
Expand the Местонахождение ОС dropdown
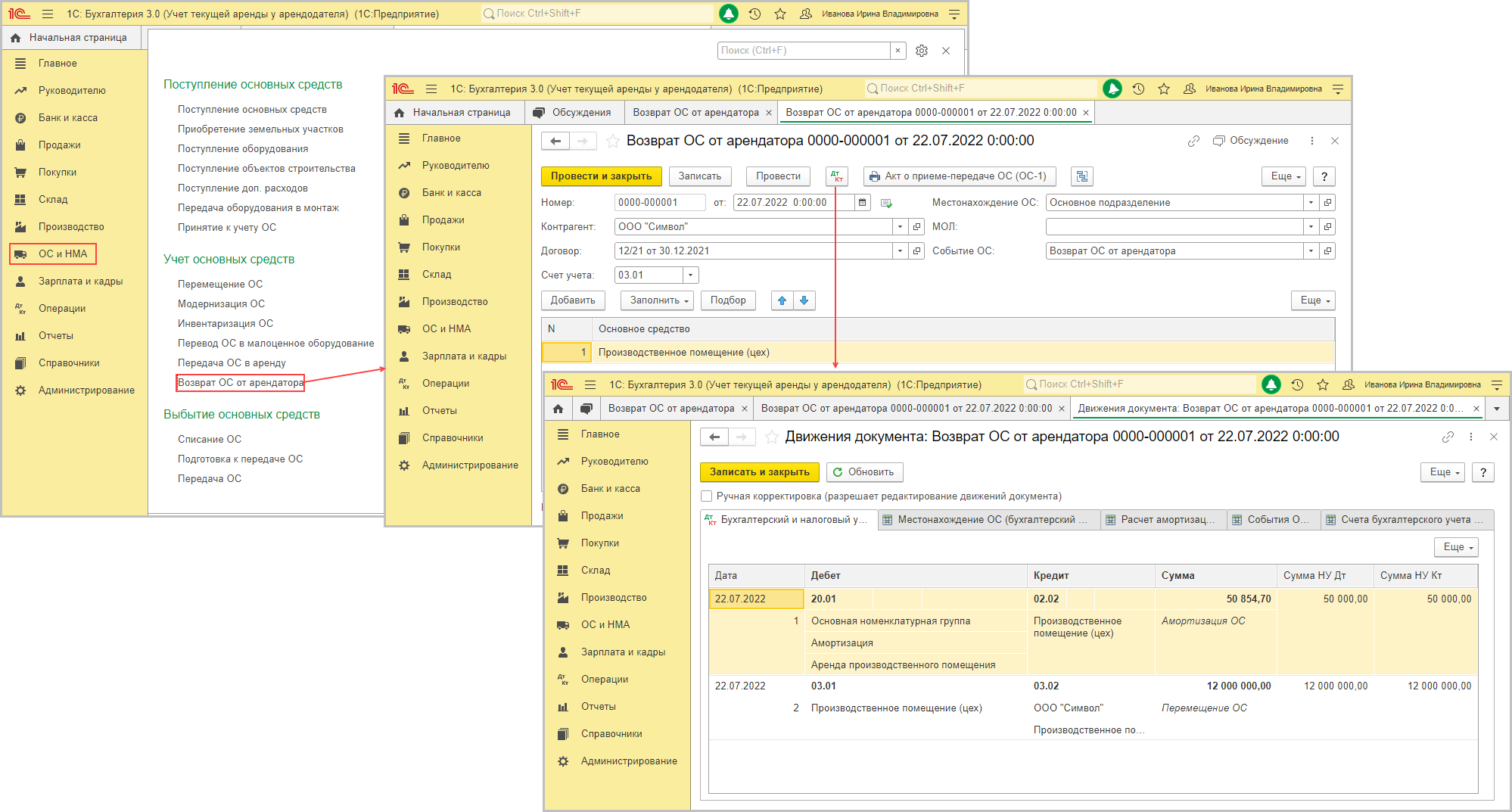coord(1311,203)
